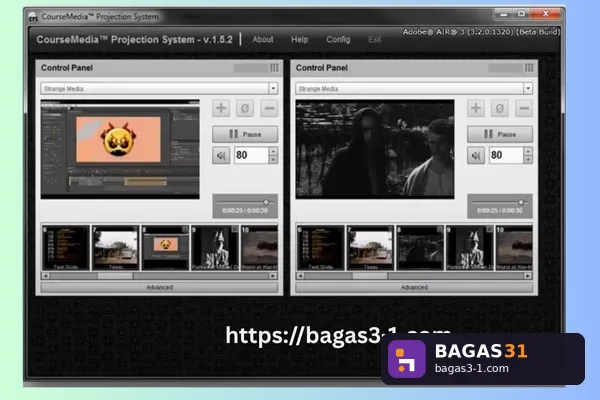Screen dimensions: 600x400
Task: Click right scroll arrow of left thumbnail strip
Action: [x=273, y=276]
